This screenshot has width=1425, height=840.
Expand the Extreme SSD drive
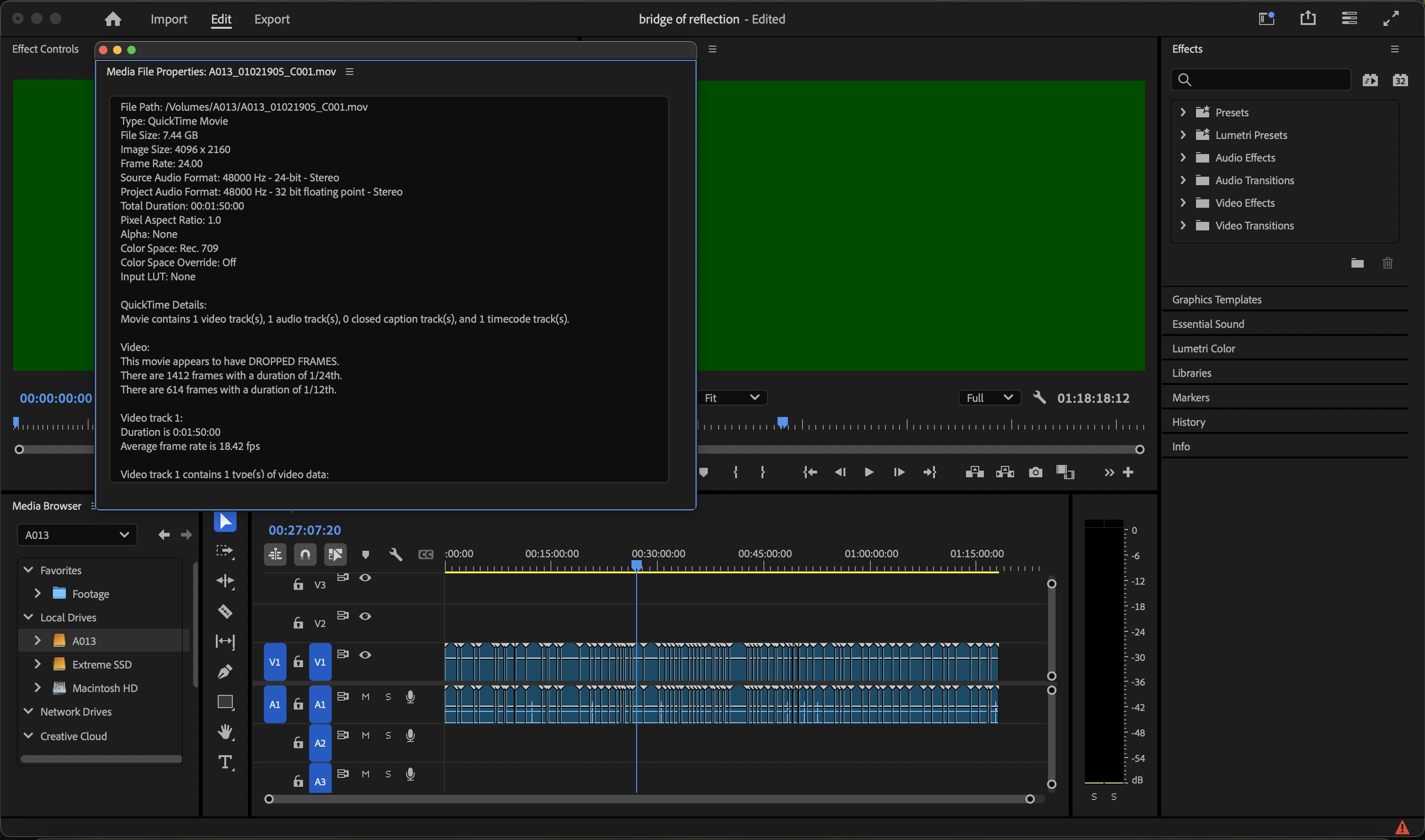pyautogui.click(x=37, y=664)
